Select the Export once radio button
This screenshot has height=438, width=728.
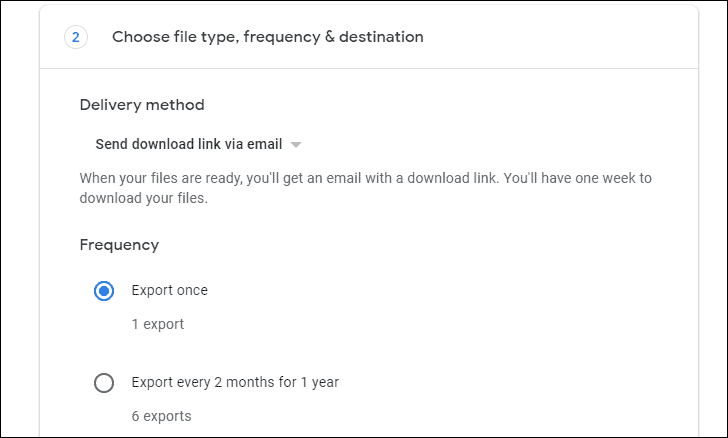click(104, 291)
